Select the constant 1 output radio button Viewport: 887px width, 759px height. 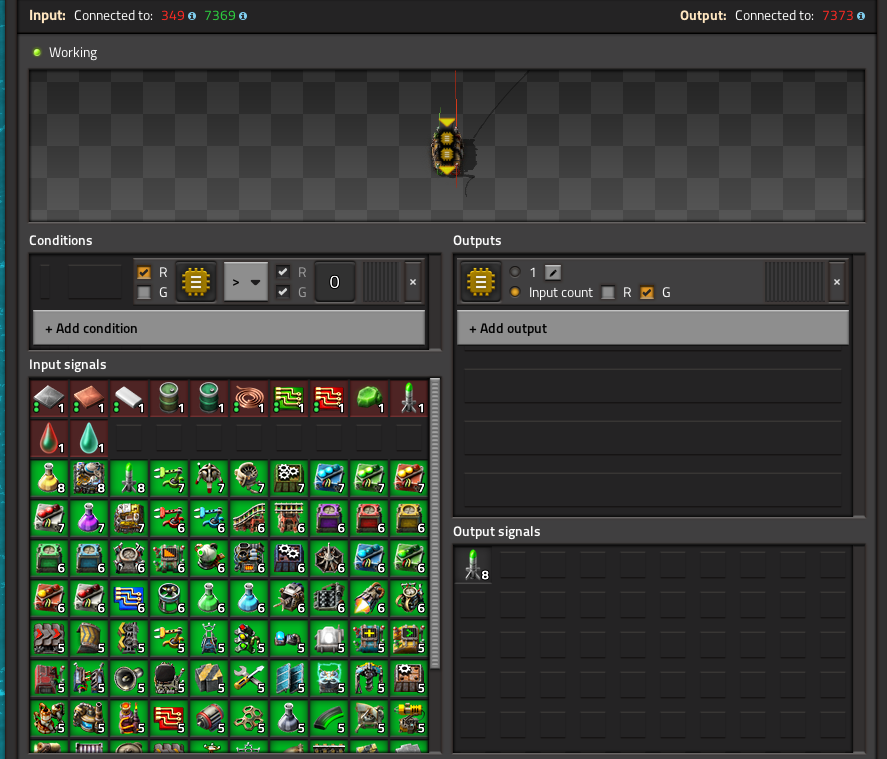point(515,272)
